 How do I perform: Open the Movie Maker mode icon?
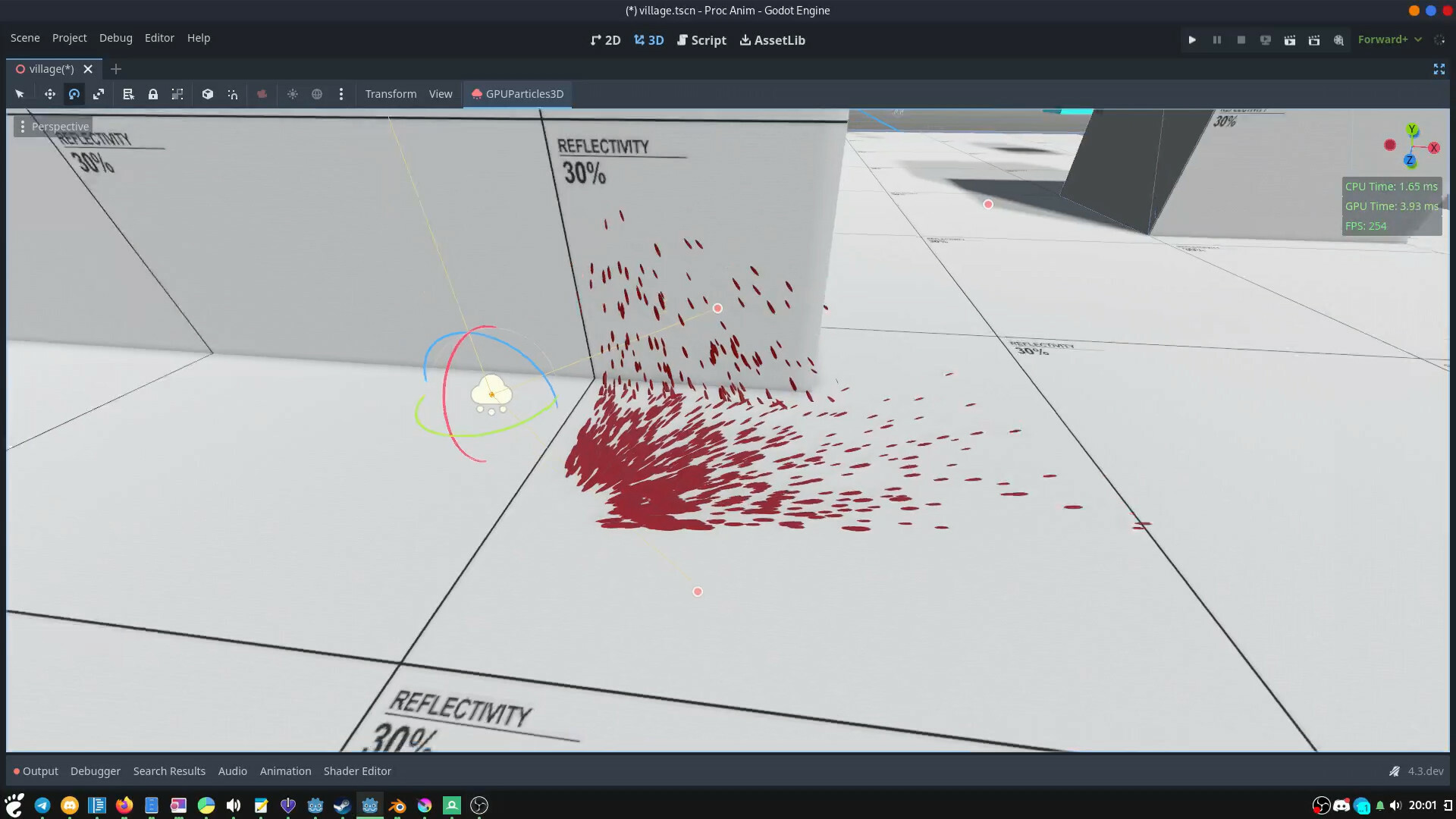point(1339,40)
